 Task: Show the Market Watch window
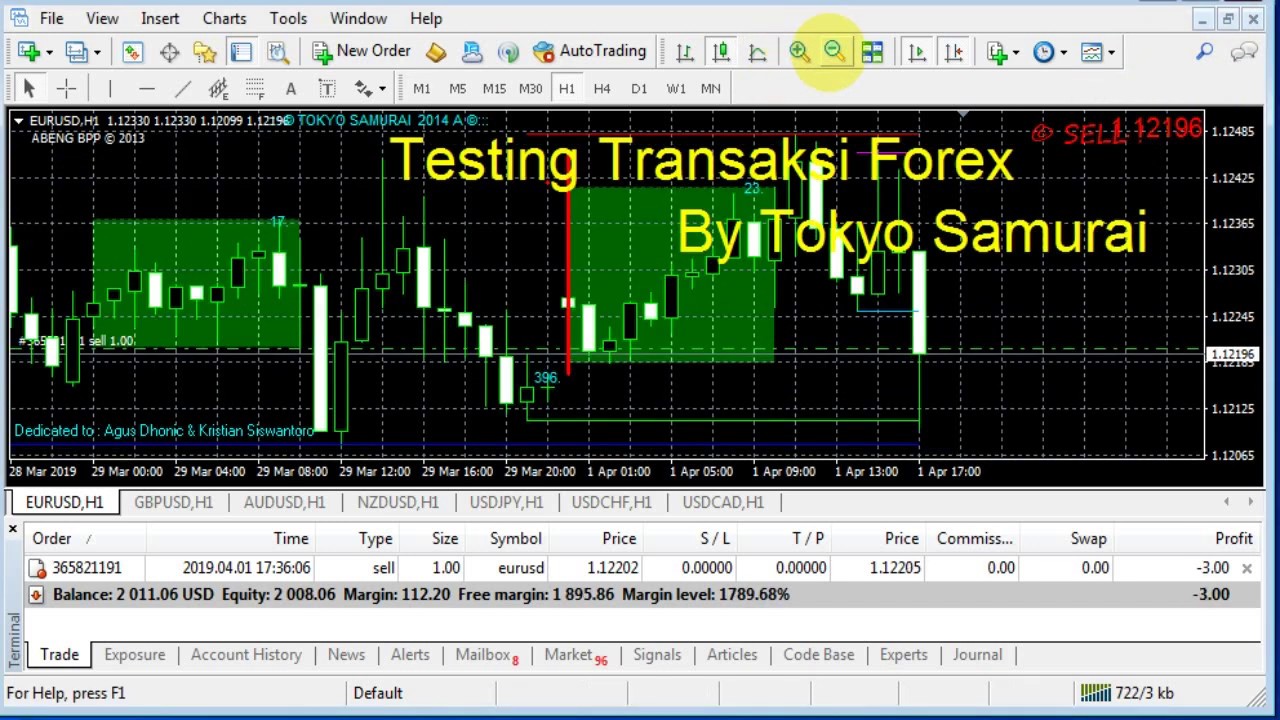point(133,52)
